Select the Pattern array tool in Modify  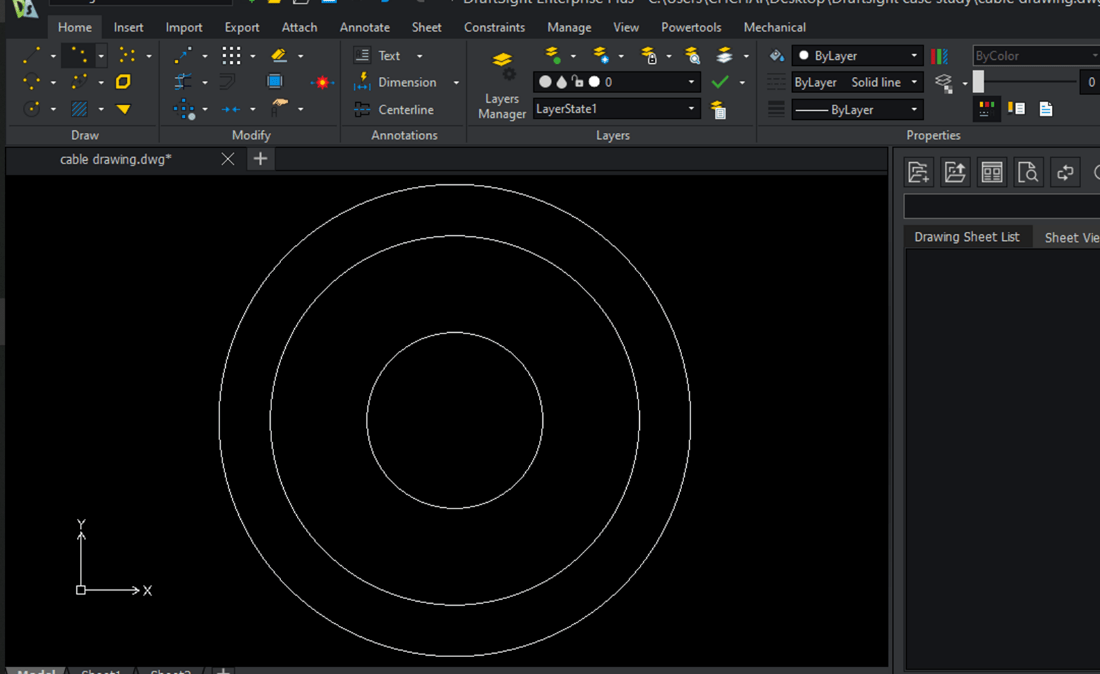pyautogui.click(x=231, y=56)
